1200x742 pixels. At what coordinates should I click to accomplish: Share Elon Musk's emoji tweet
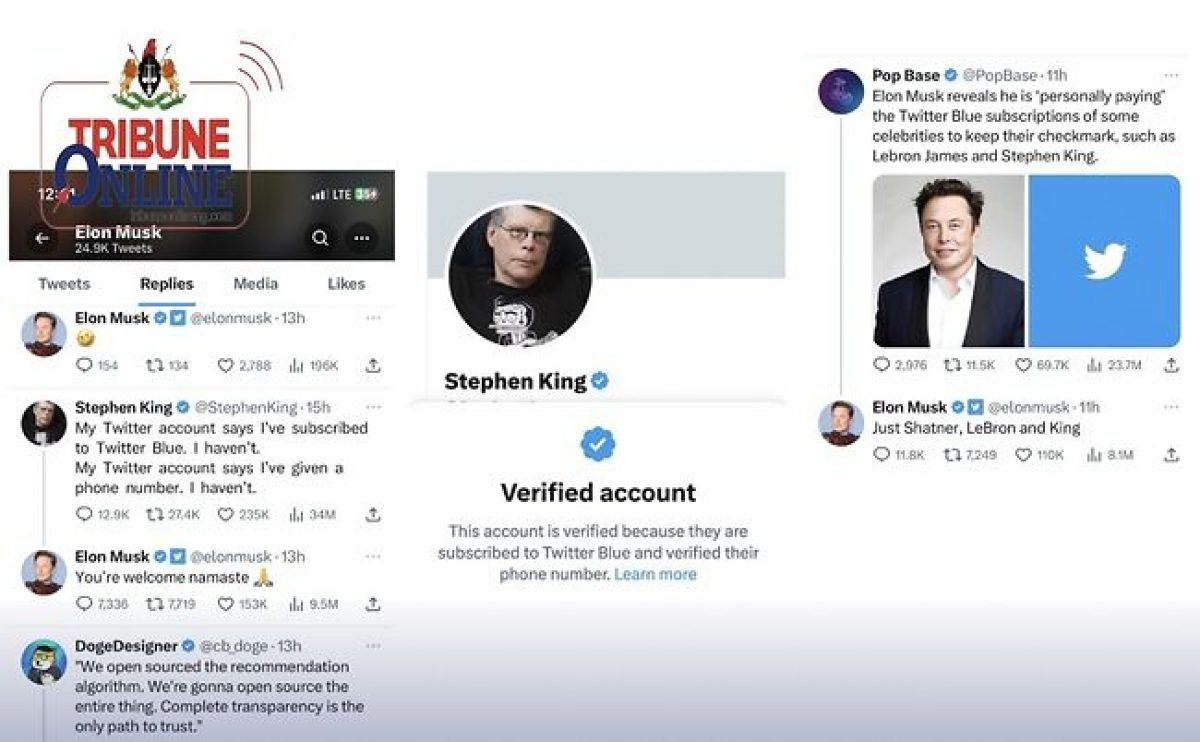click(373, 366)
